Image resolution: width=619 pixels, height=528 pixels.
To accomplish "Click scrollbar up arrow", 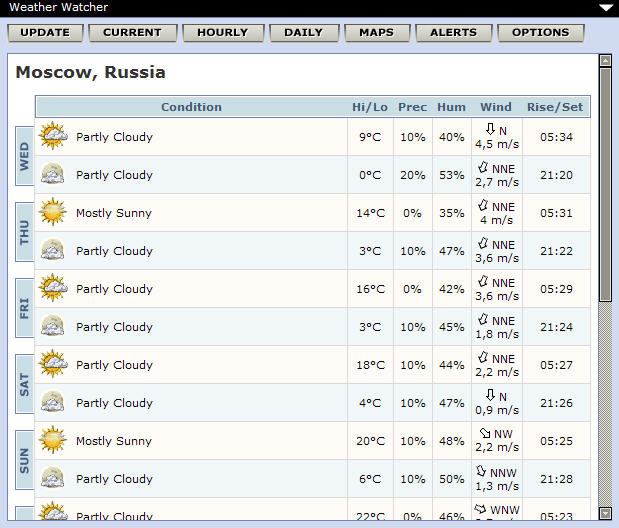I will 605,60.
